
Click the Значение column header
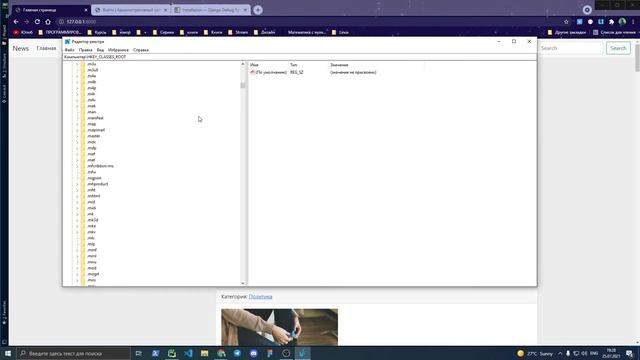(339, 65)
